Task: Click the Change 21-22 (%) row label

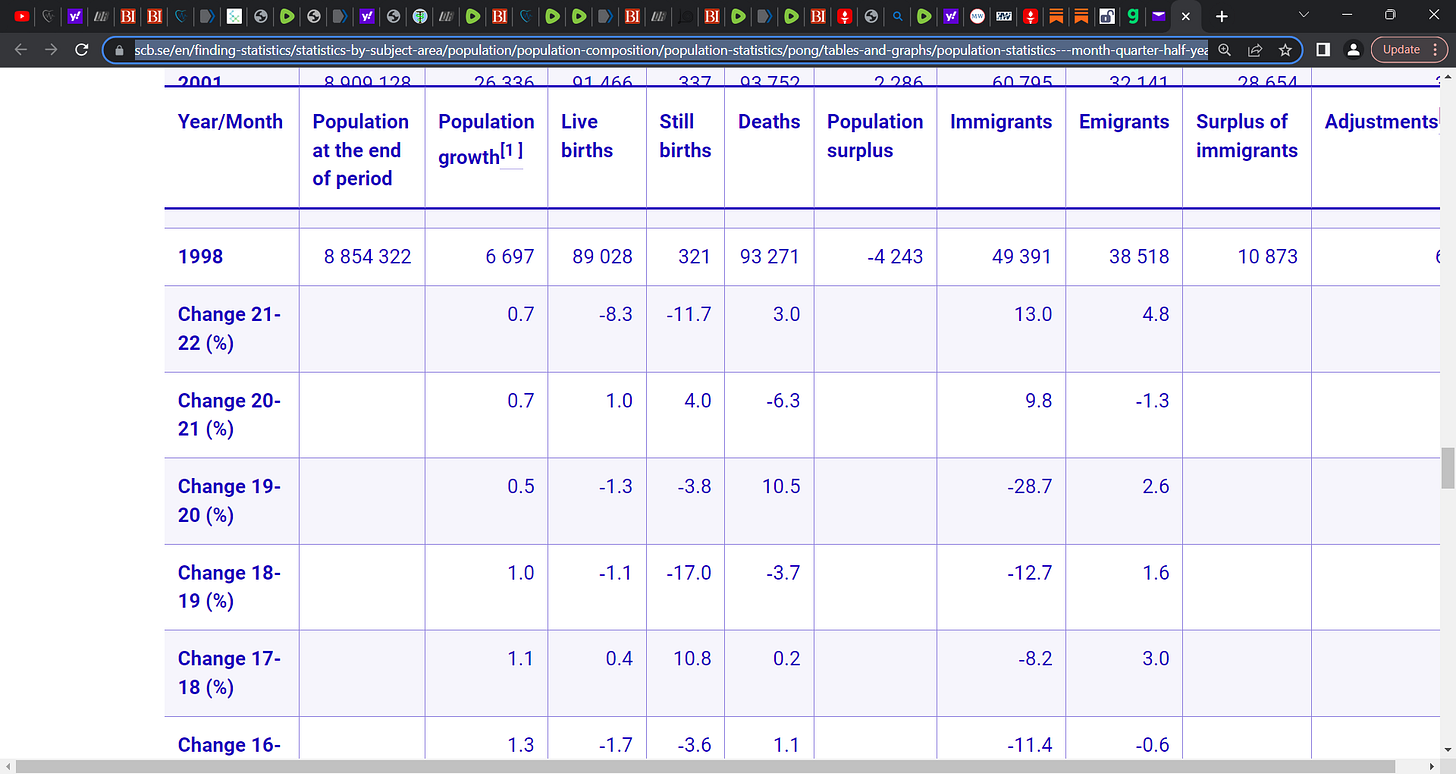Action: [x=229, y=328]
